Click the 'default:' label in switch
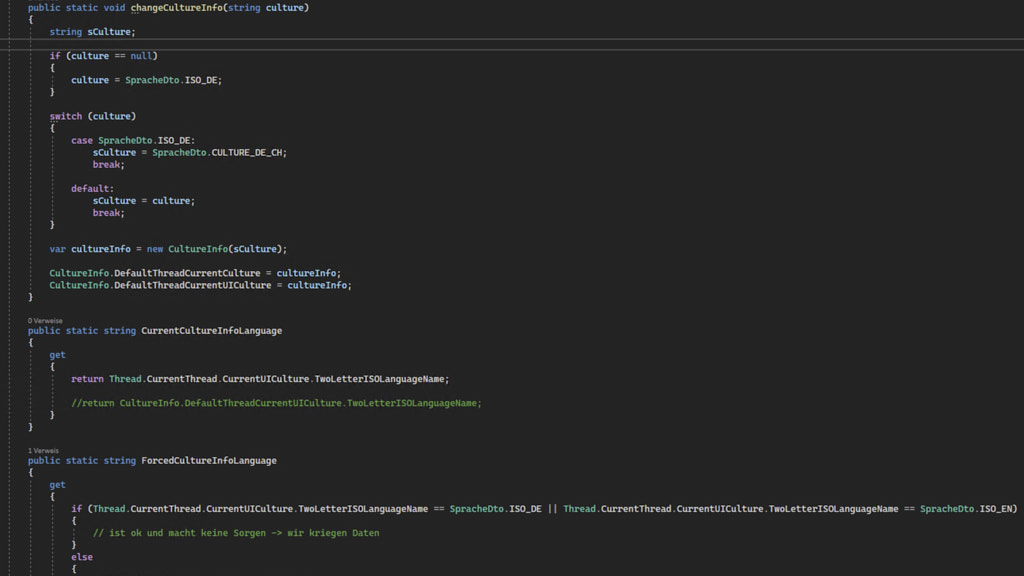The image size is (1024, 576). pyautogui.click(x=92, y=189)
